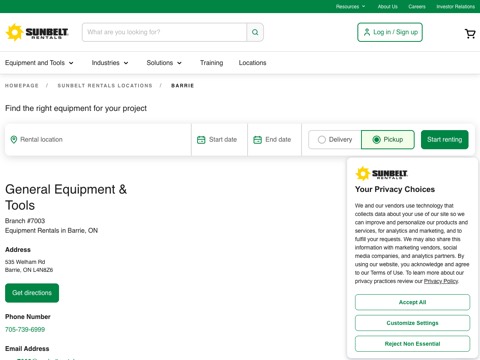The image size is (480, 360).
Task: Click the 535 Welham Rd address text
Action: [x=25, y=262]
